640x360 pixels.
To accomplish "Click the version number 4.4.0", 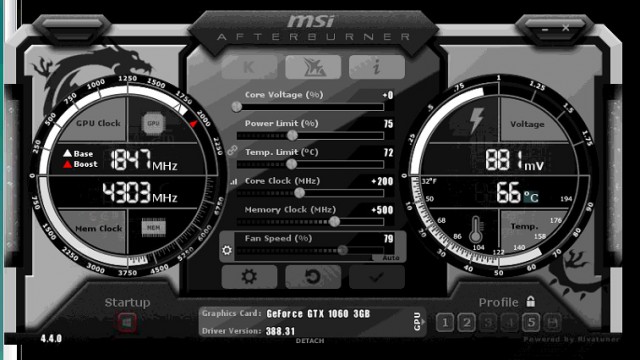I will click(51, 338).
